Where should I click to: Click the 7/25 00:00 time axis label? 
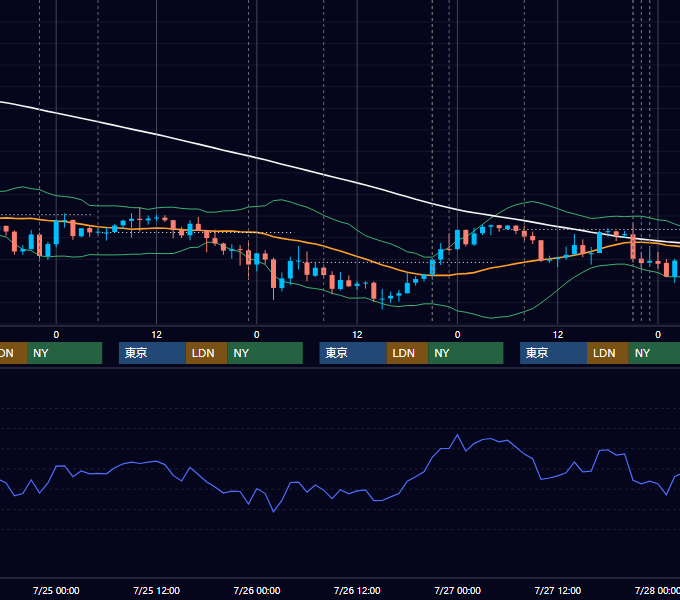(56, 590)
